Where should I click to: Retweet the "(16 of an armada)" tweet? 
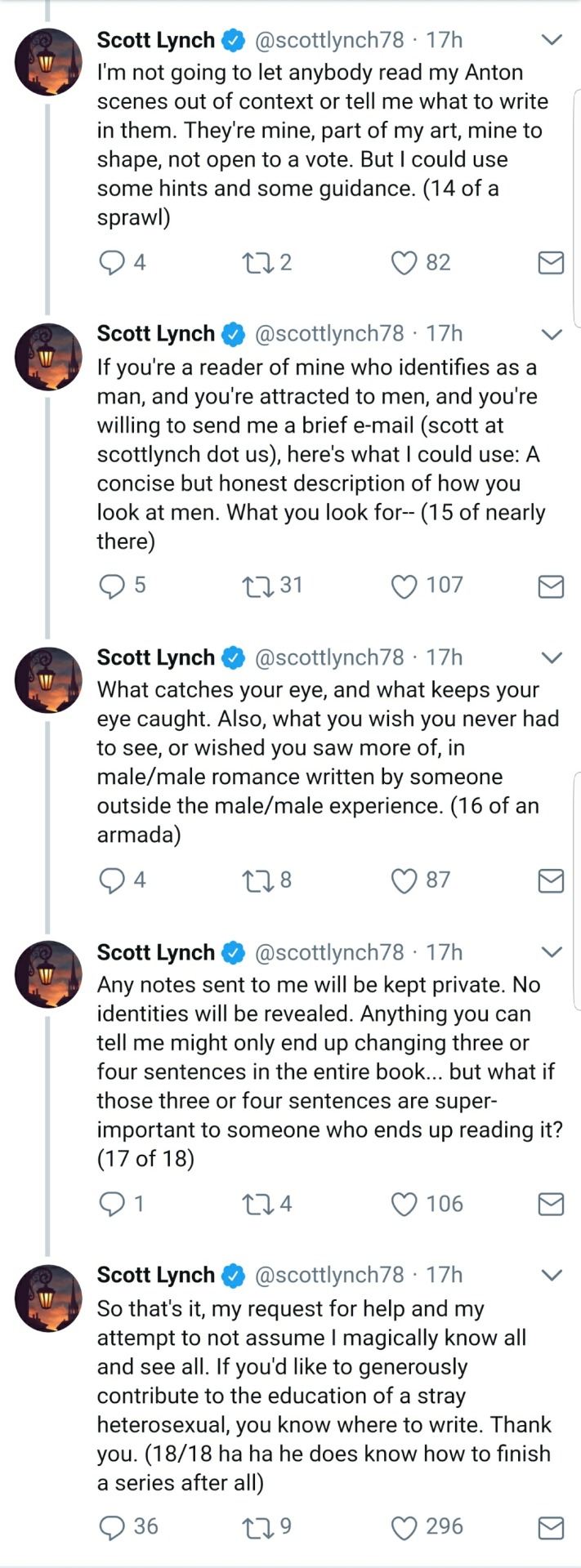coord(255,880)
